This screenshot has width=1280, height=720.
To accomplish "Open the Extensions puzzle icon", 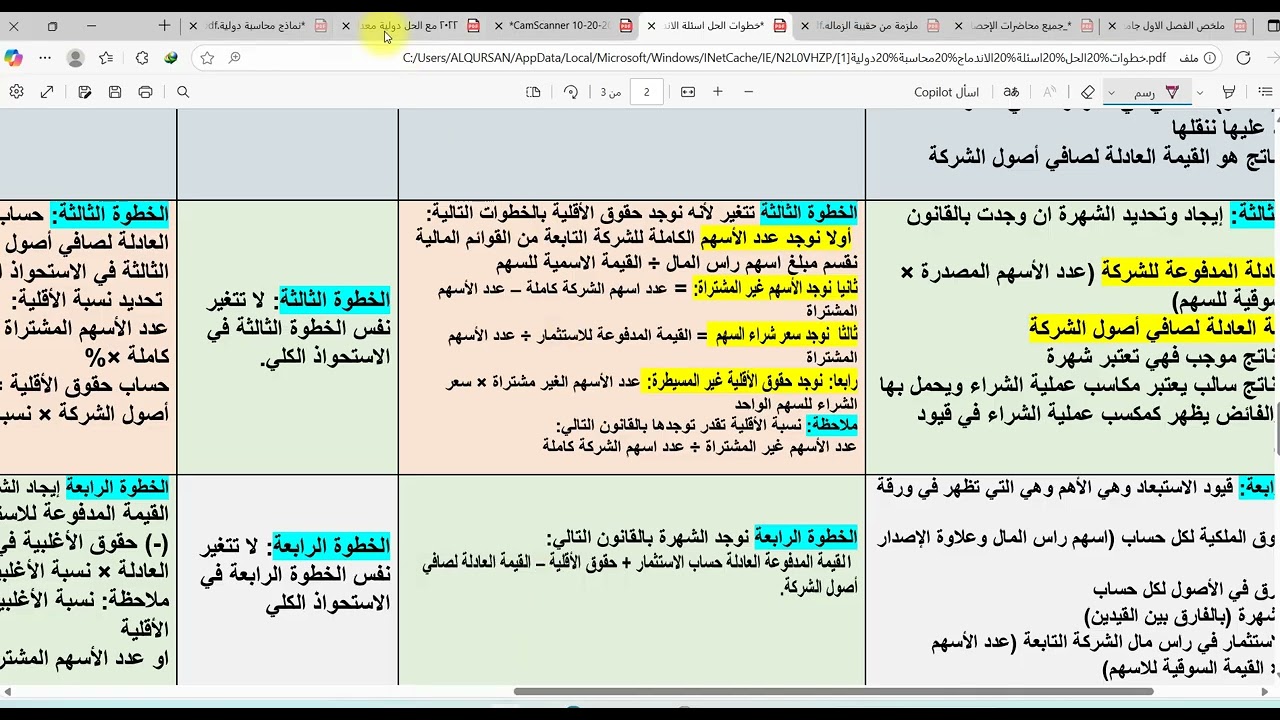I will [141, 58].
